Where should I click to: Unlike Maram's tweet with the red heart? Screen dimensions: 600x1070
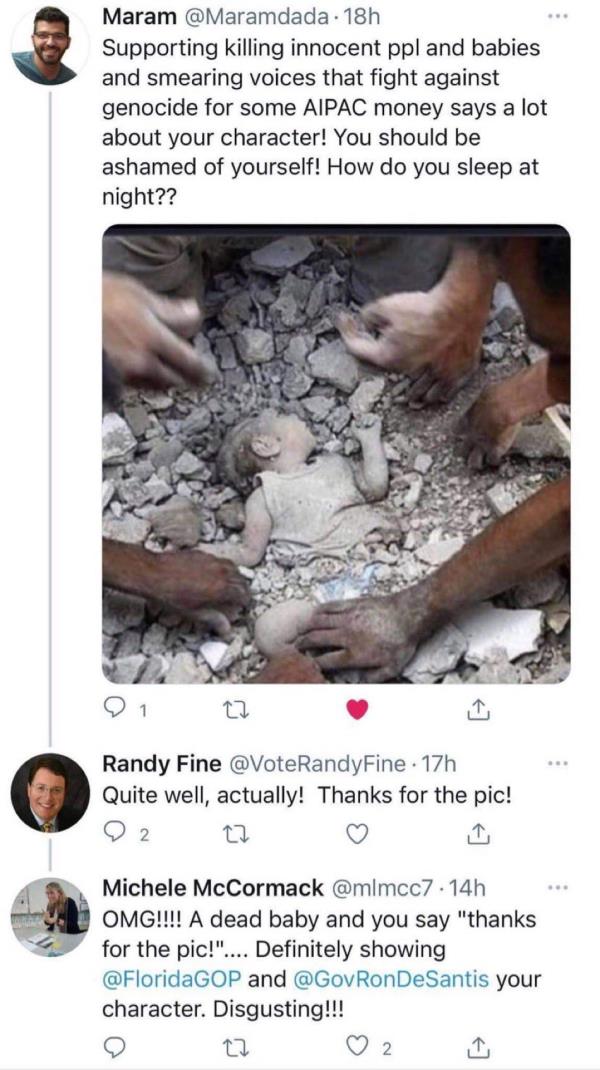(x=357, y=711)
